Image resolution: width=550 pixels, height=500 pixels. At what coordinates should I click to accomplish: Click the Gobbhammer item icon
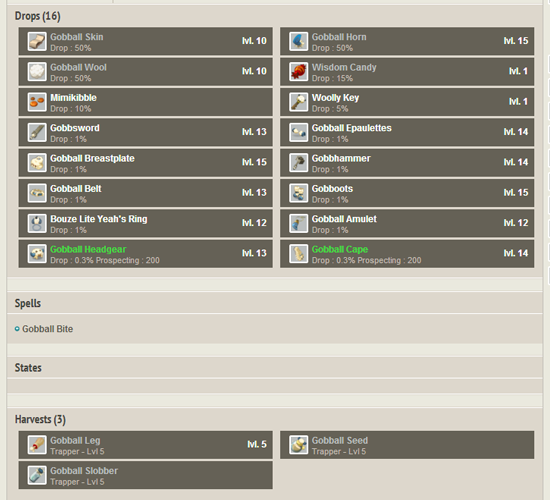pos(299,163)
